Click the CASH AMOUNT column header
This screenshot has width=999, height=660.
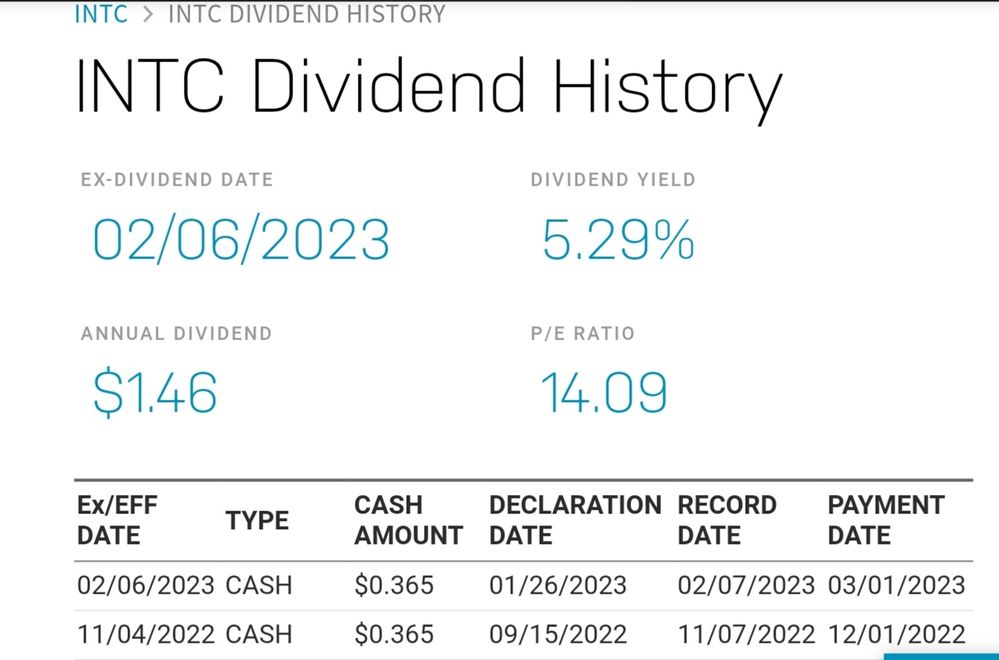tap(408, 520)
